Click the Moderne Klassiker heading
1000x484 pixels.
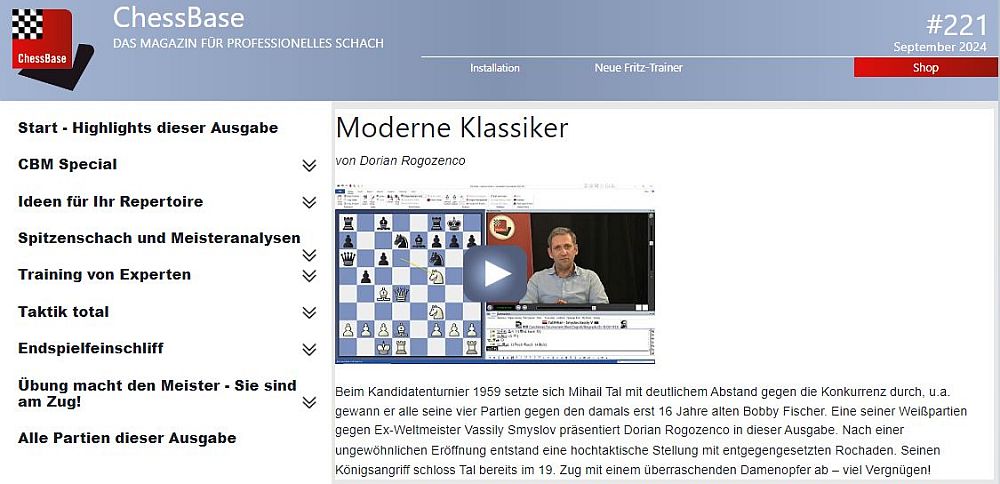(452, 128)
